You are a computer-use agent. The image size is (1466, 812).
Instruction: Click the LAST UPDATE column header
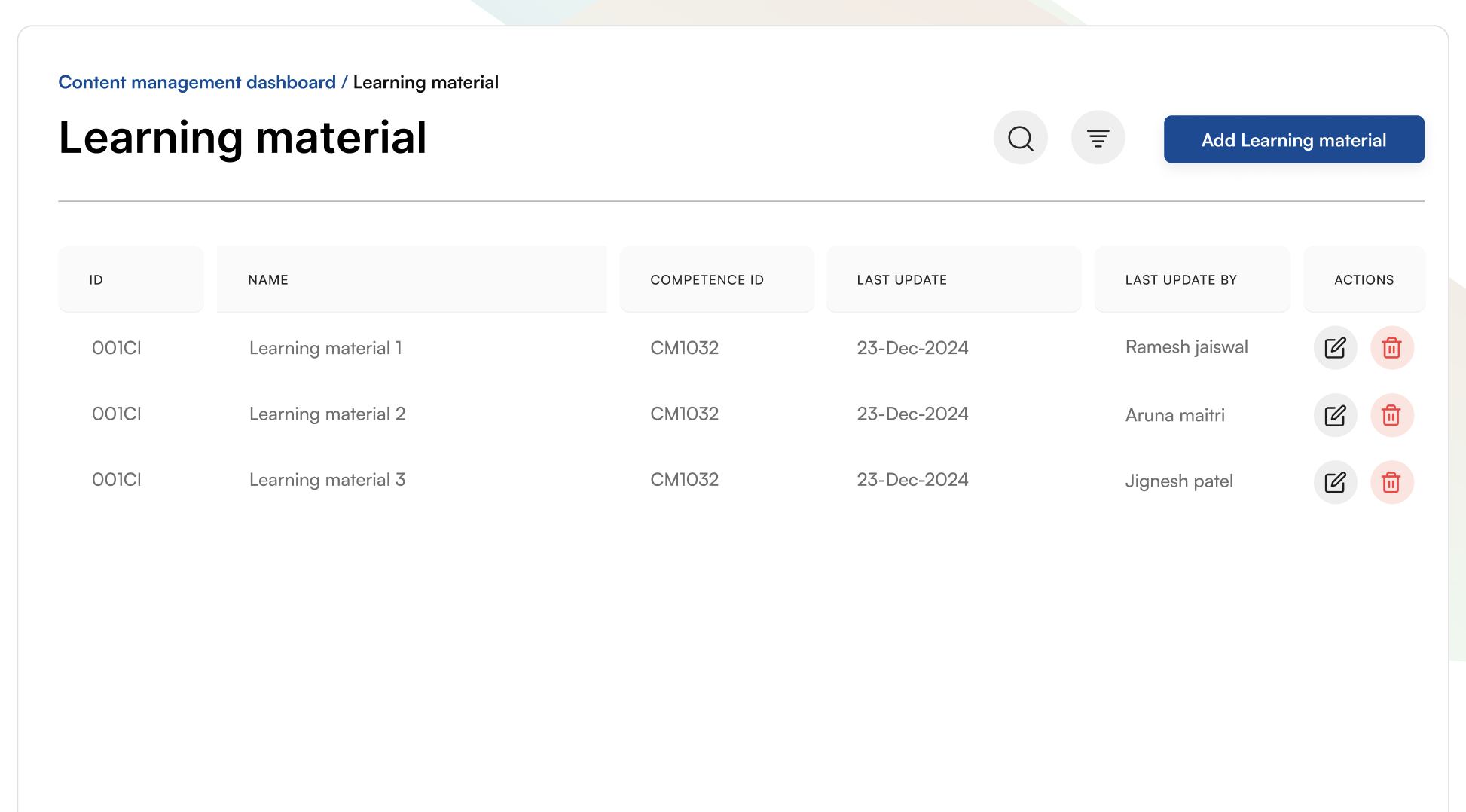(x=901, y=279)
